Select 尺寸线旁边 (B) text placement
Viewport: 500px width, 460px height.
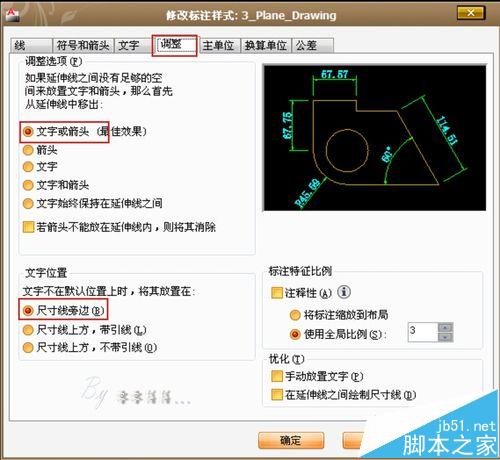(28, 311)
